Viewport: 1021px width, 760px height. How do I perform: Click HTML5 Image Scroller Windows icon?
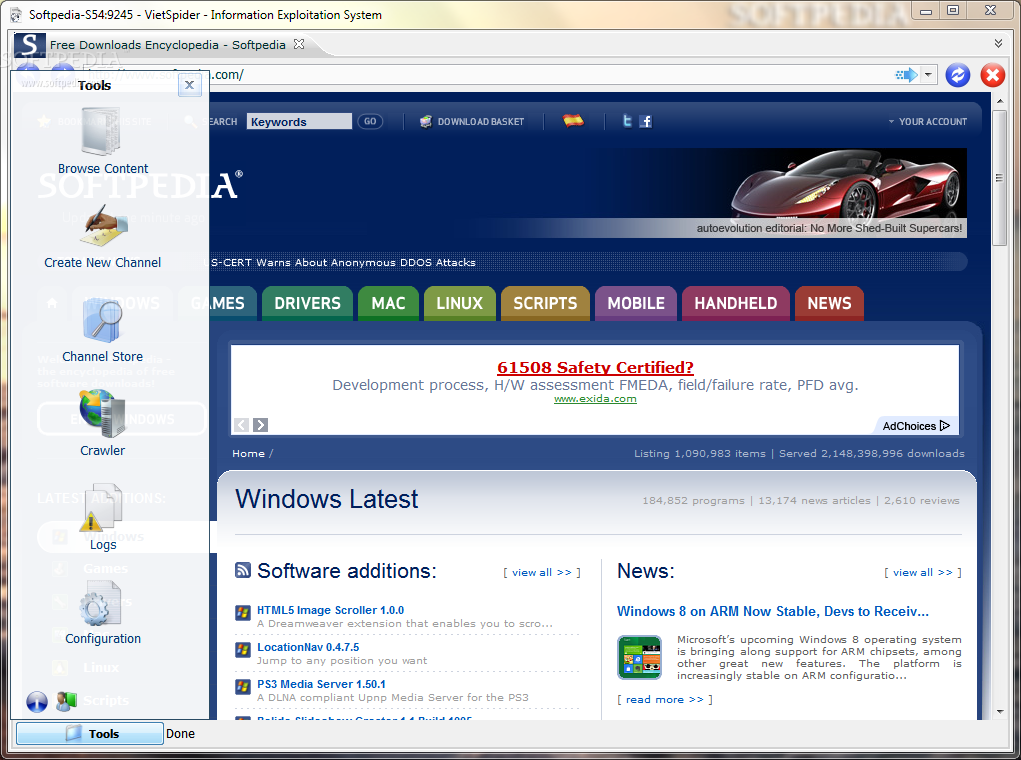tap(243, 612)
